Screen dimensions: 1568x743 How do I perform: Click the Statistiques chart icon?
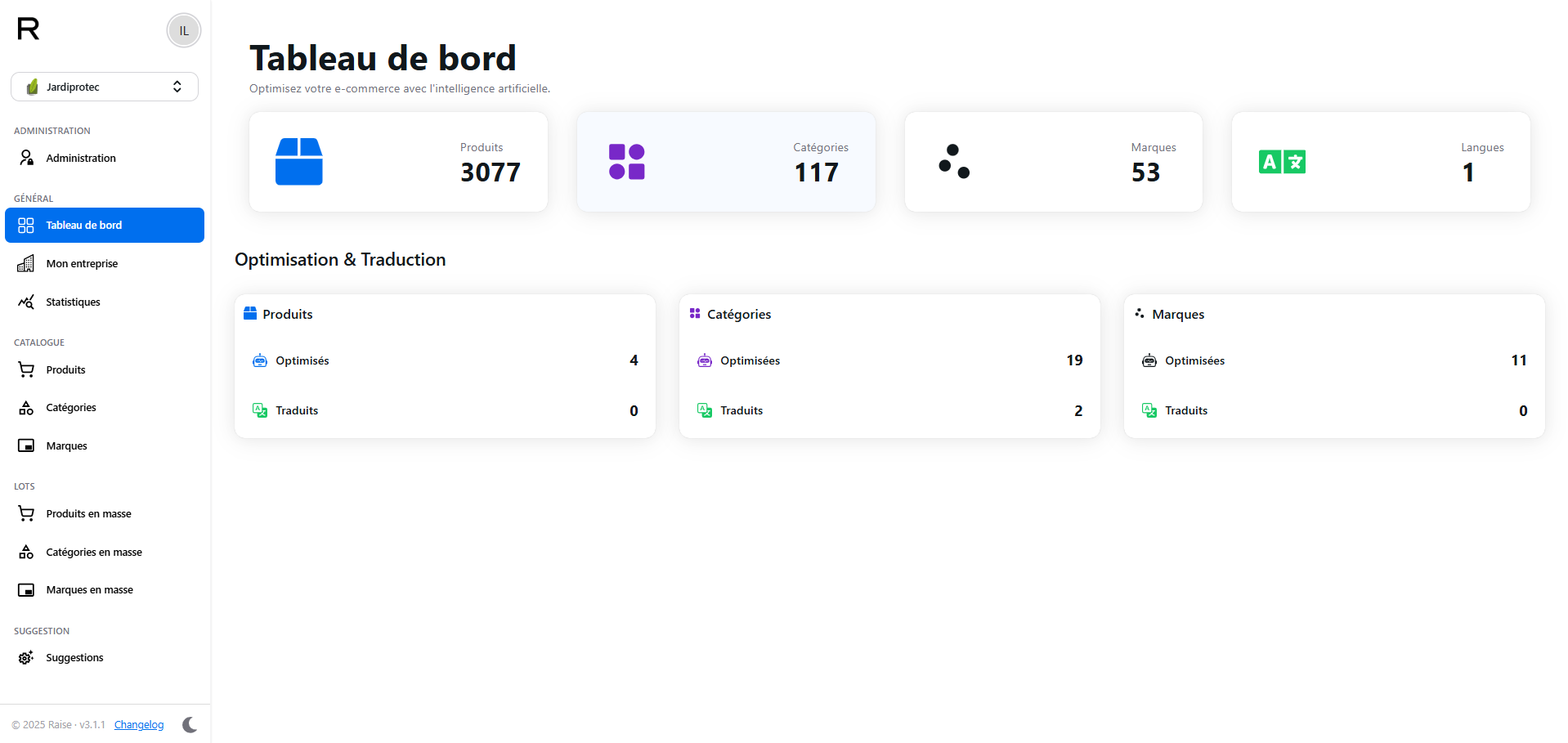[x=26, y=302]
